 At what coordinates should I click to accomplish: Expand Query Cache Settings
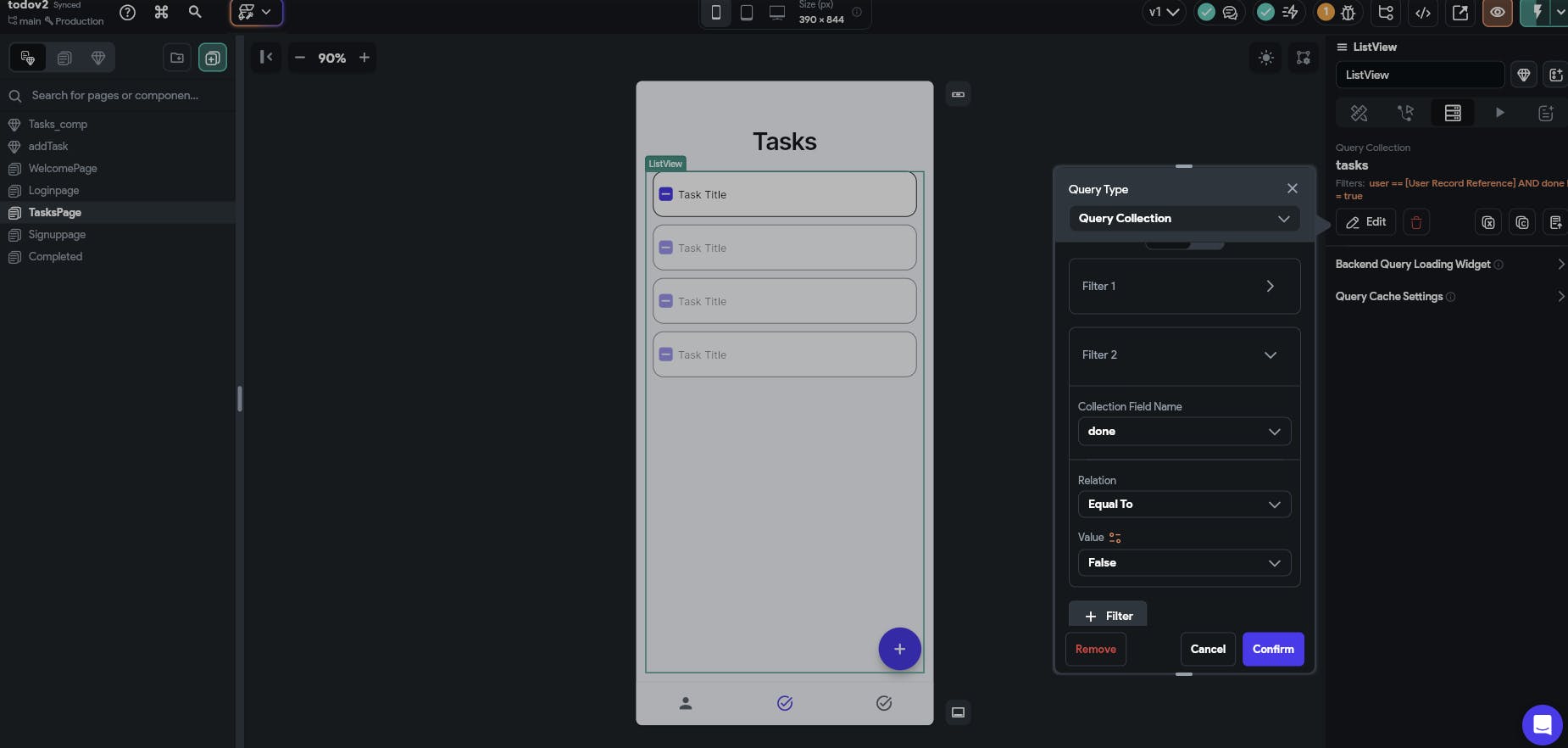(1449, 297)
